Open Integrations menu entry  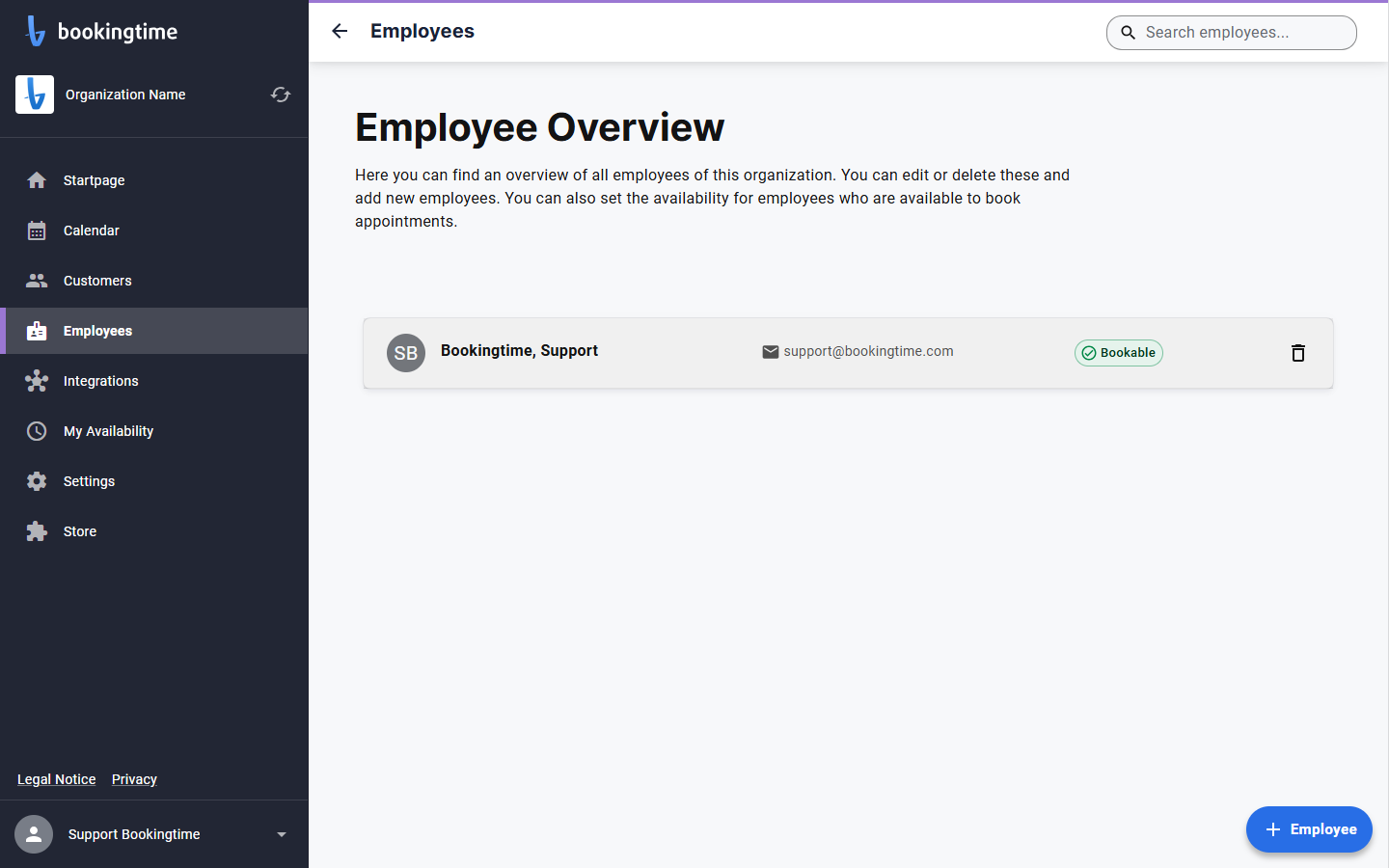(154, 381)
